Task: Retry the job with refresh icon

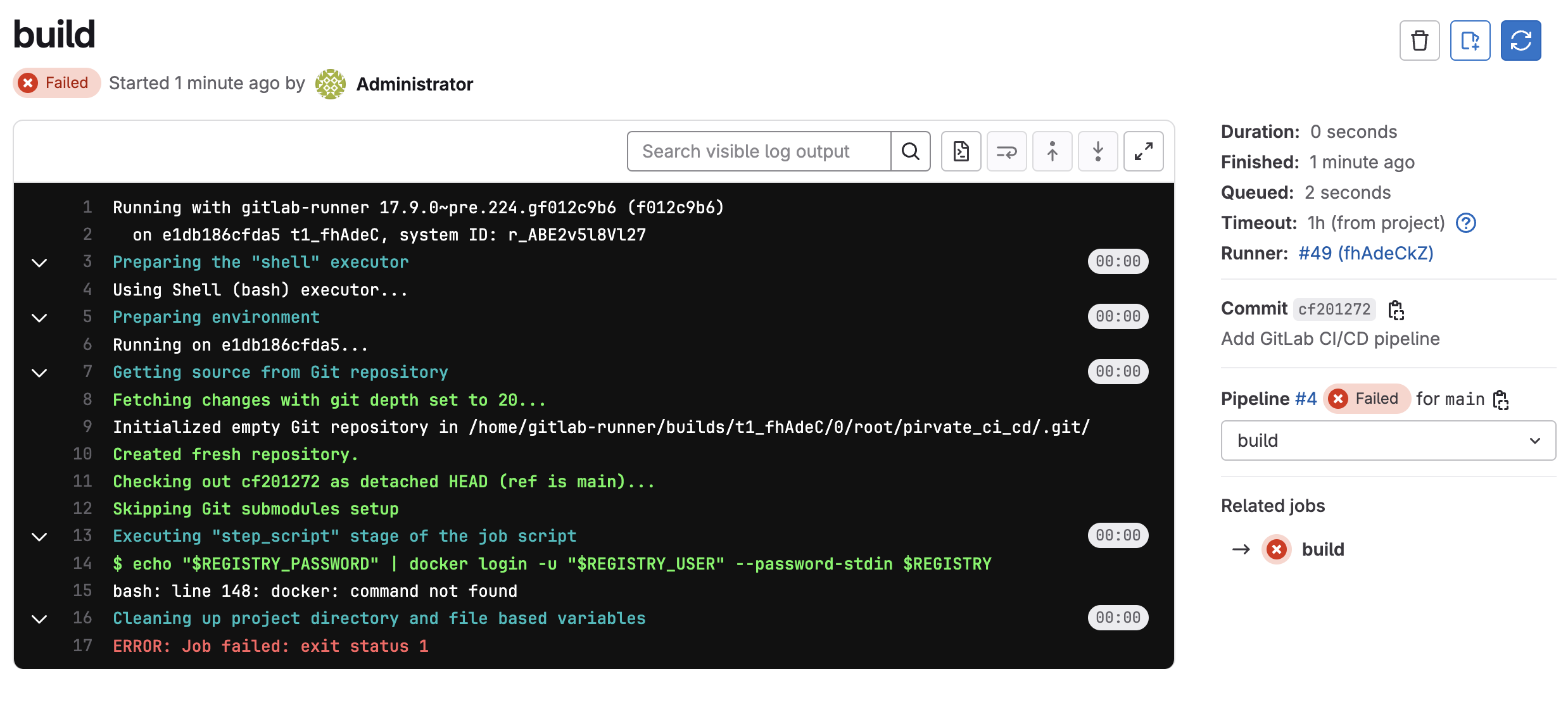Action: coord(1521,41)
